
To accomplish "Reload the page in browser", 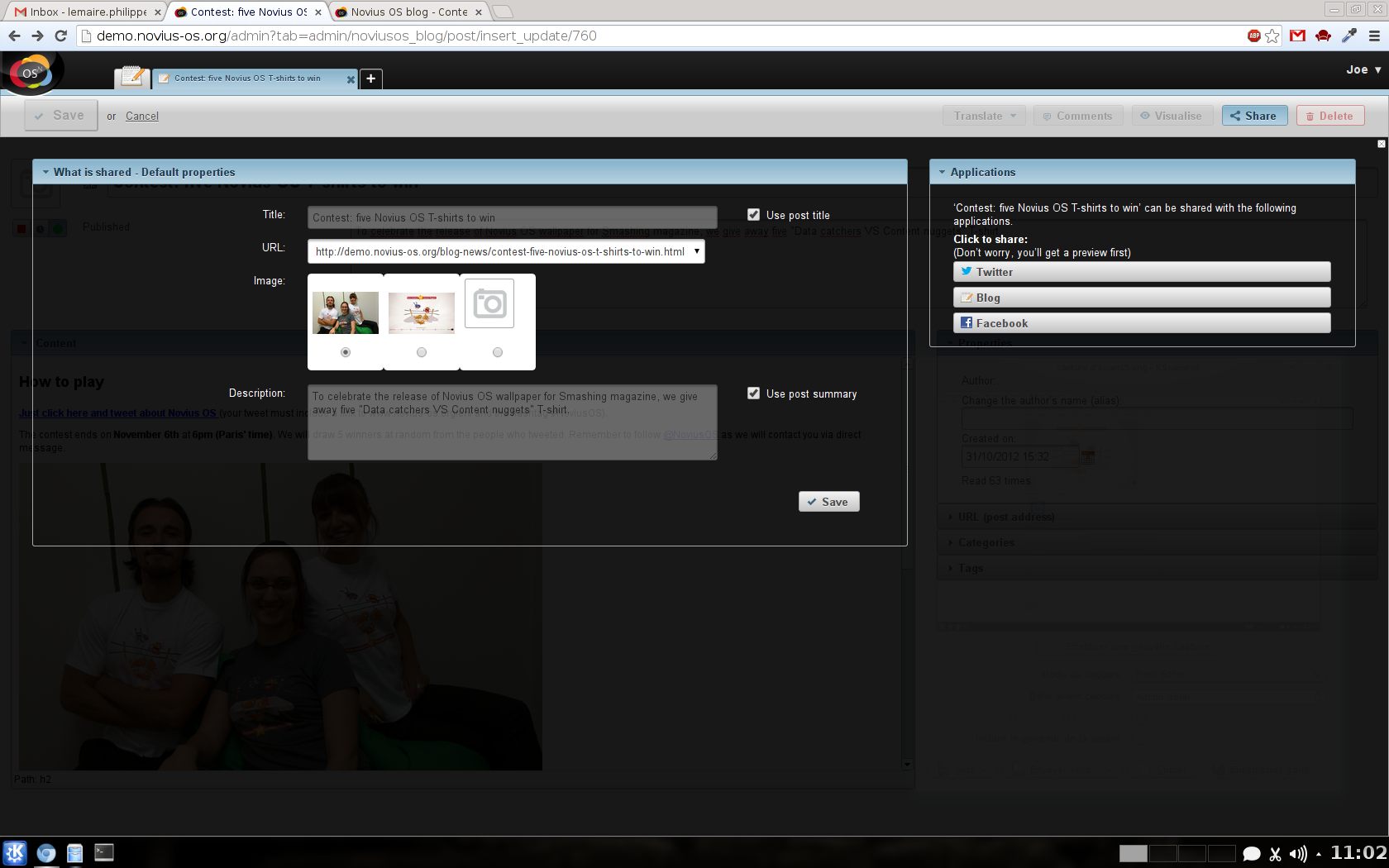I will coord(60,36).
